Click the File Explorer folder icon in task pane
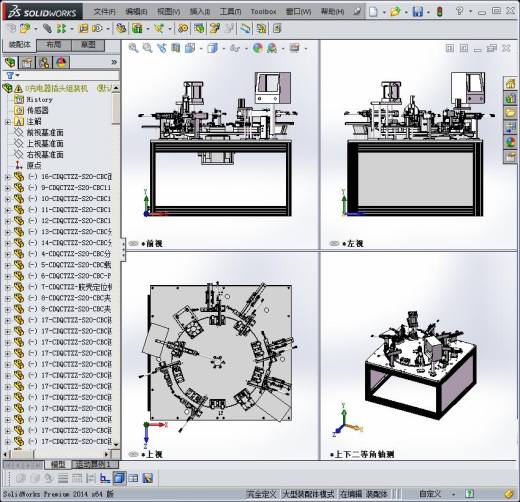 point(510,113)
